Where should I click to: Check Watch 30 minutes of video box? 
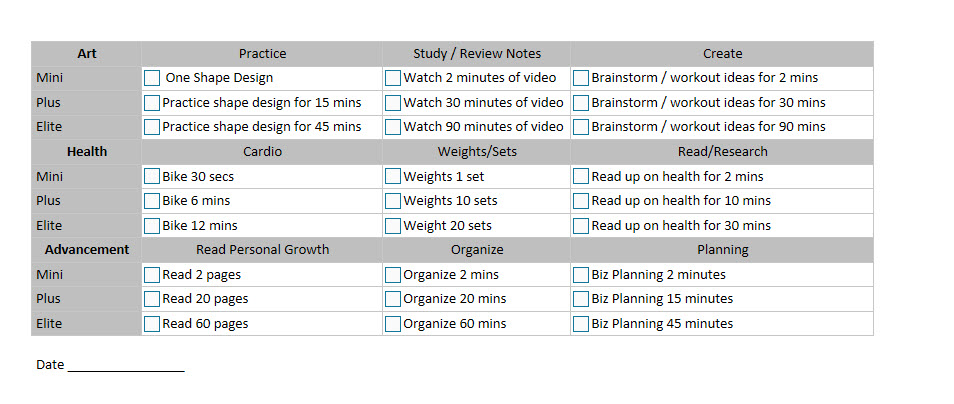click(x=393, y=102)
